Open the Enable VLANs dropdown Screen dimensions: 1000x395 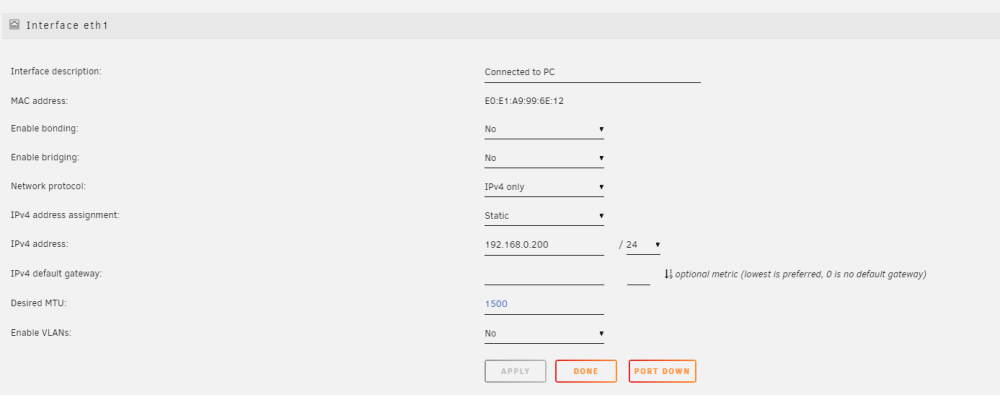[544, 334]
